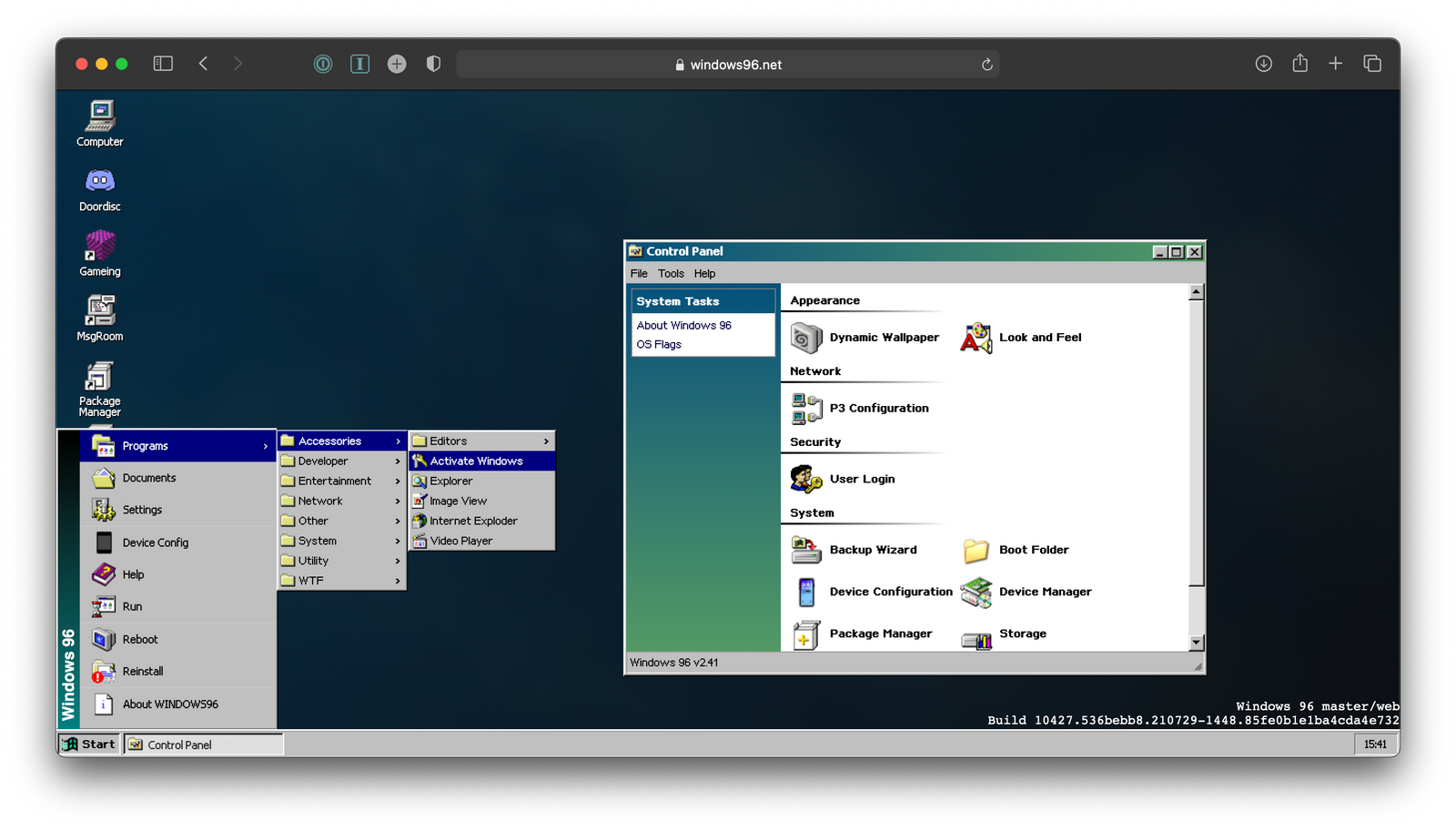The width and height of the screenshot is (1456, 831).
Task: Launch Activate Windows
Action: click(481, 461)
